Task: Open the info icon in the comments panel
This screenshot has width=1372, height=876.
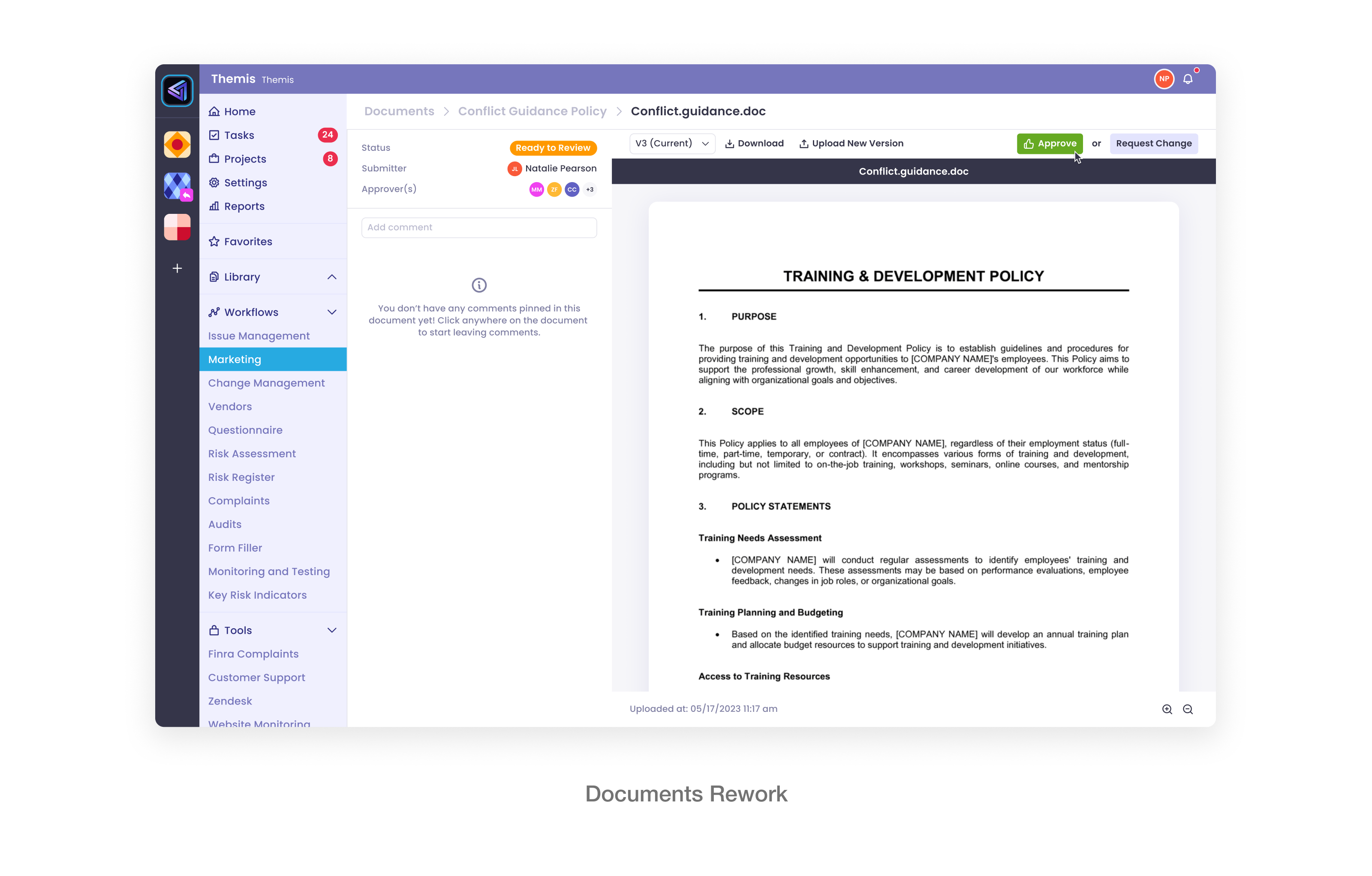Action: (478, 285)
